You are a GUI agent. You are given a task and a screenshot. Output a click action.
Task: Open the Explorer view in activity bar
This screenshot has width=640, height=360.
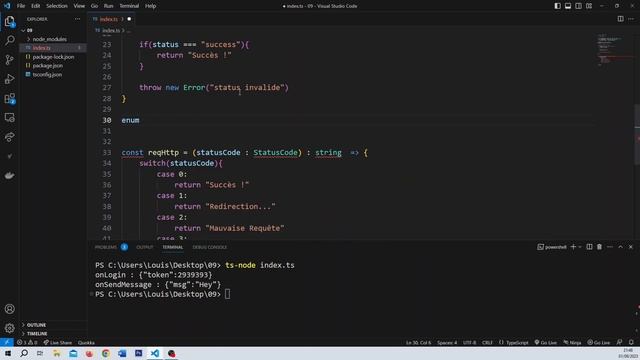point(9,21)
